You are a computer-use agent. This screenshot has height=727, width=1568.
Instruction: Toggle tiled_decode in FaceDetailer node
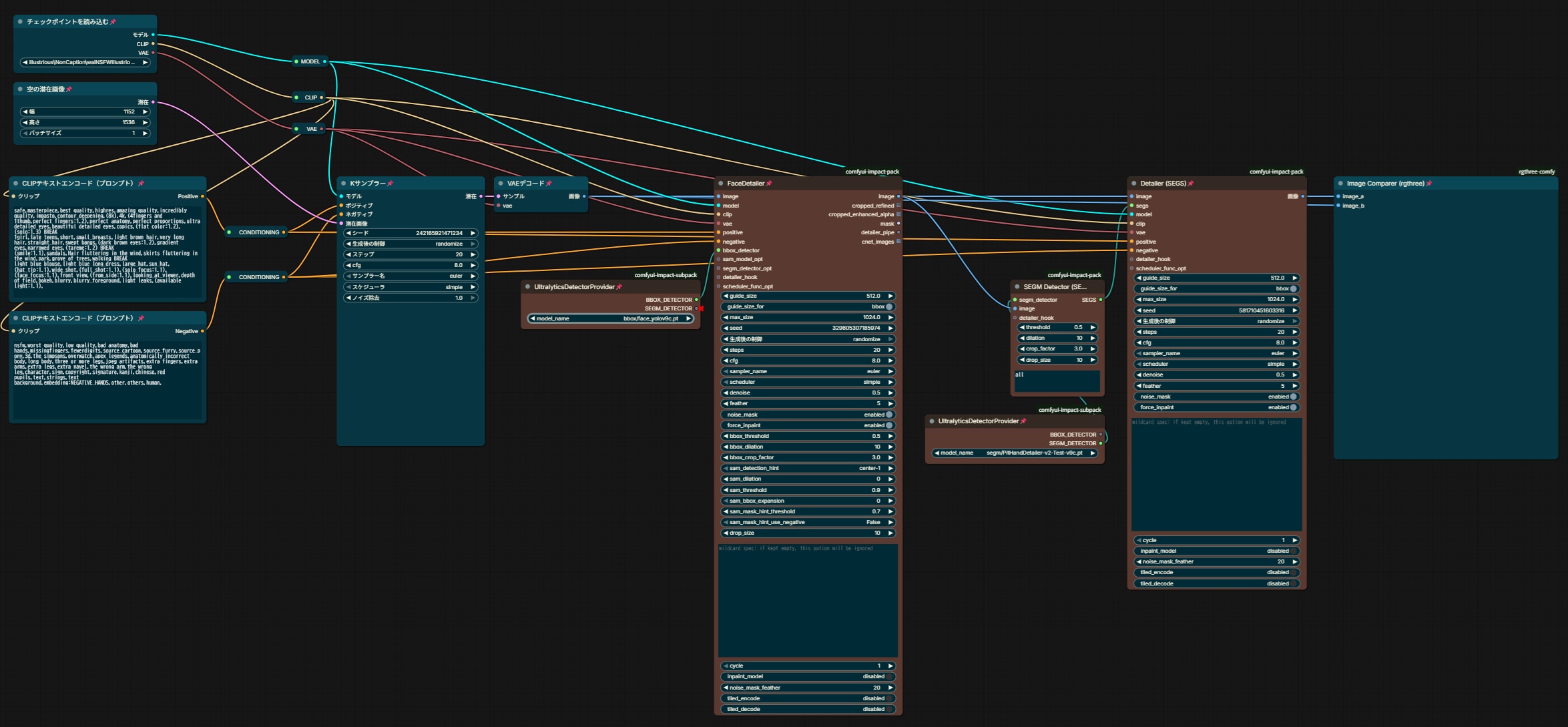tap(808, 709)
